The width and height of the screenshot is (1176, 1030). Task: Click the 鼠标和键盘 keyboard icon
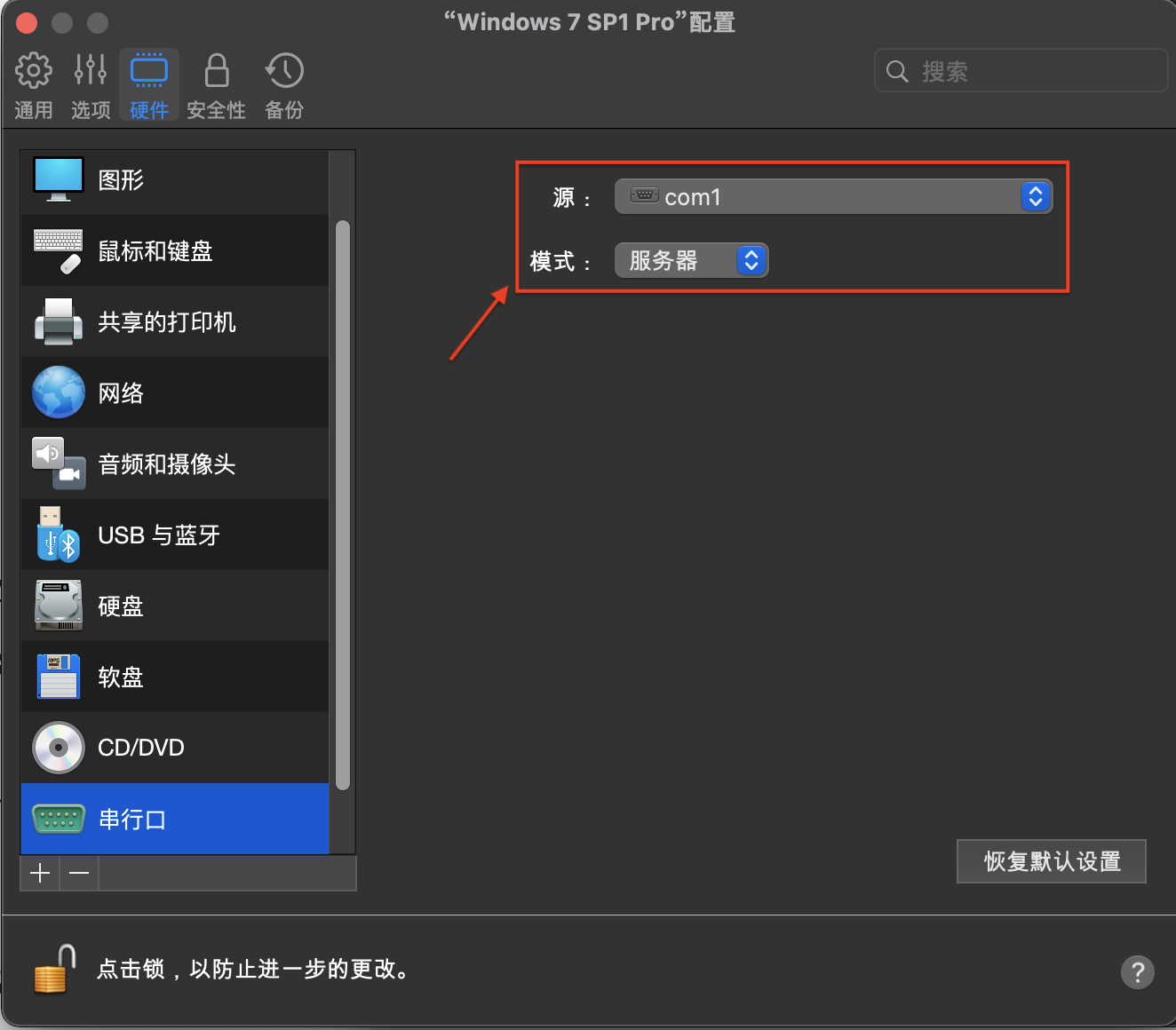(x=59, y=250)
